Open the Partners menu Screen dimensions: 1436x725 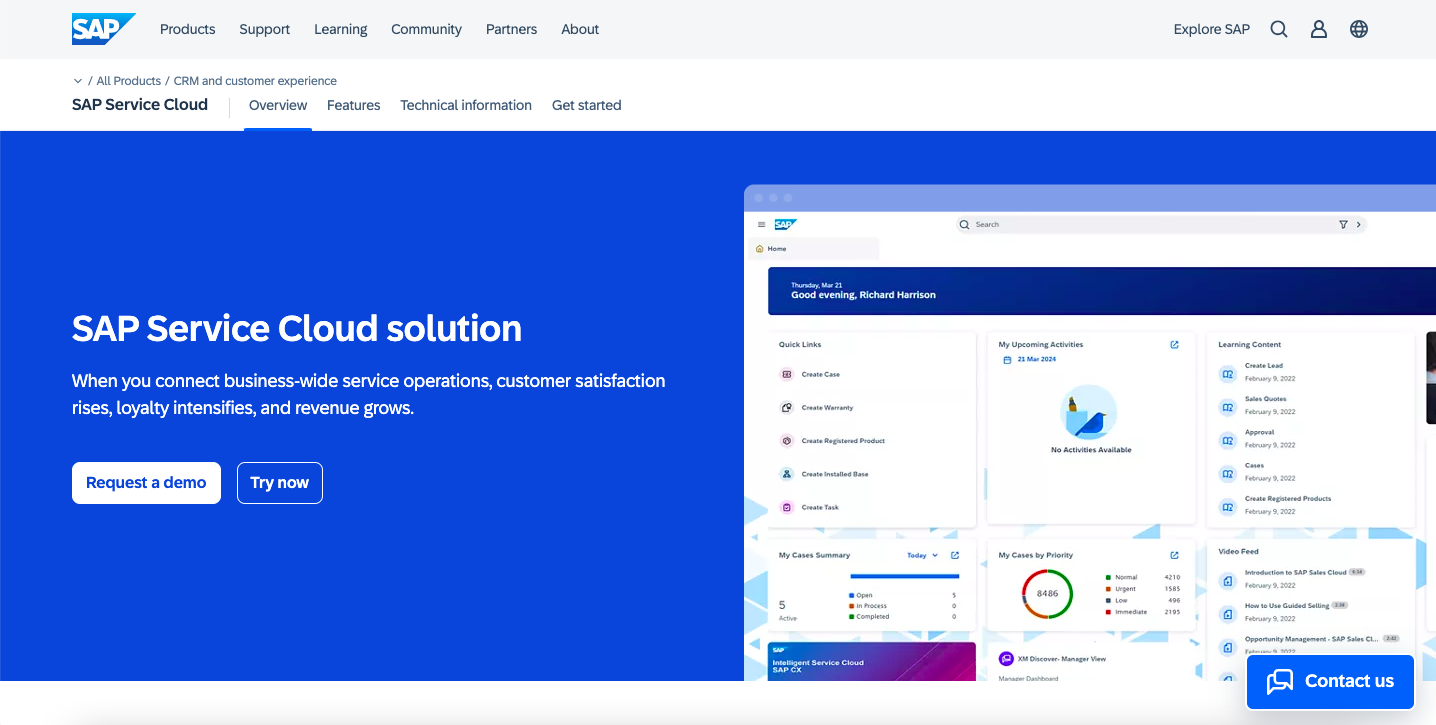[512, 29]
